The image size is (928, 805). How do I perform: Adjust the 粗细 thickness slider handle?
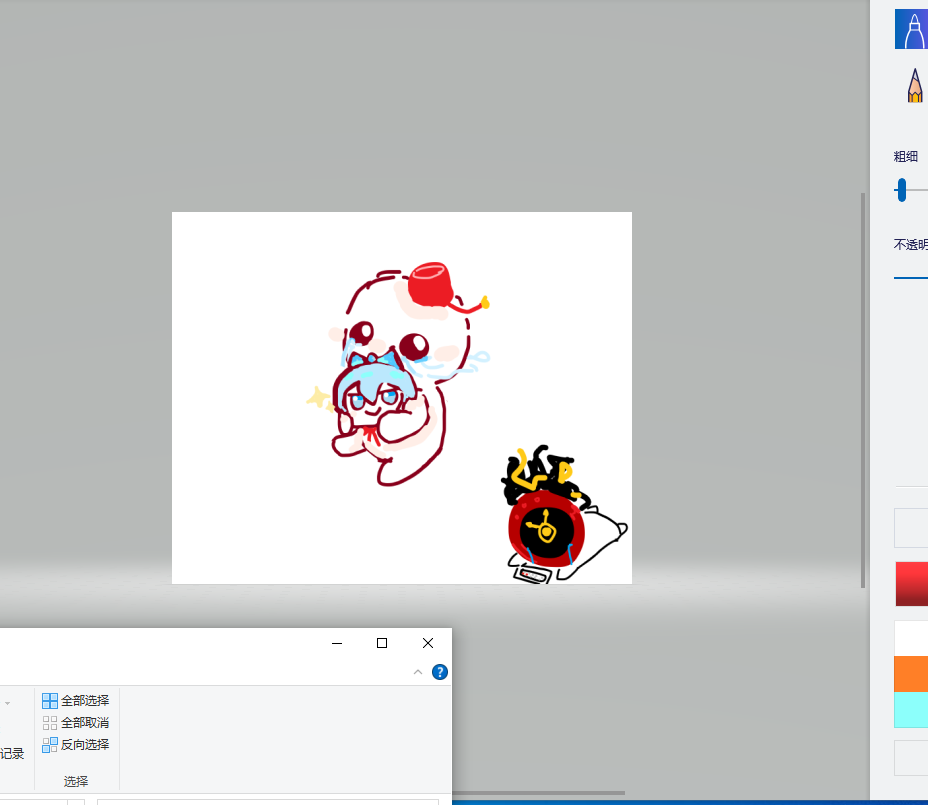point(902,189)
